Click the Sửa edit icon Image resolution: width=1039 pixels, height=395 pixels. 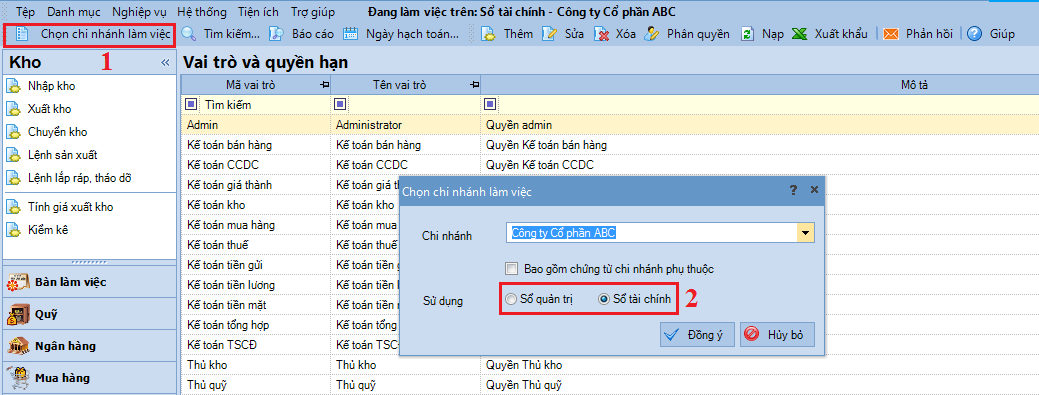[x=549, y=34]
